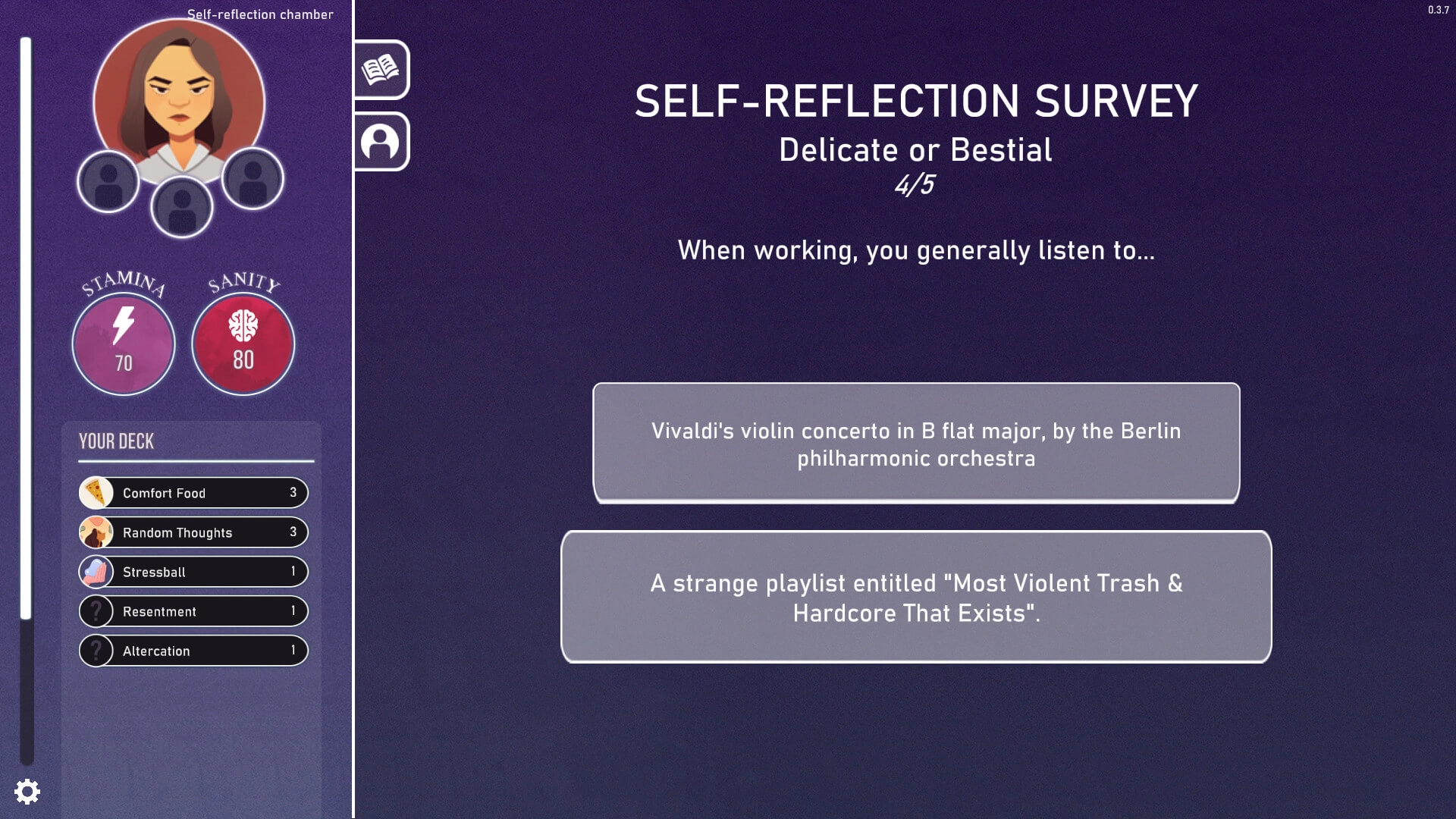
Task: Click the Stamina lightning bolt icon
Action: click(123, 325)
